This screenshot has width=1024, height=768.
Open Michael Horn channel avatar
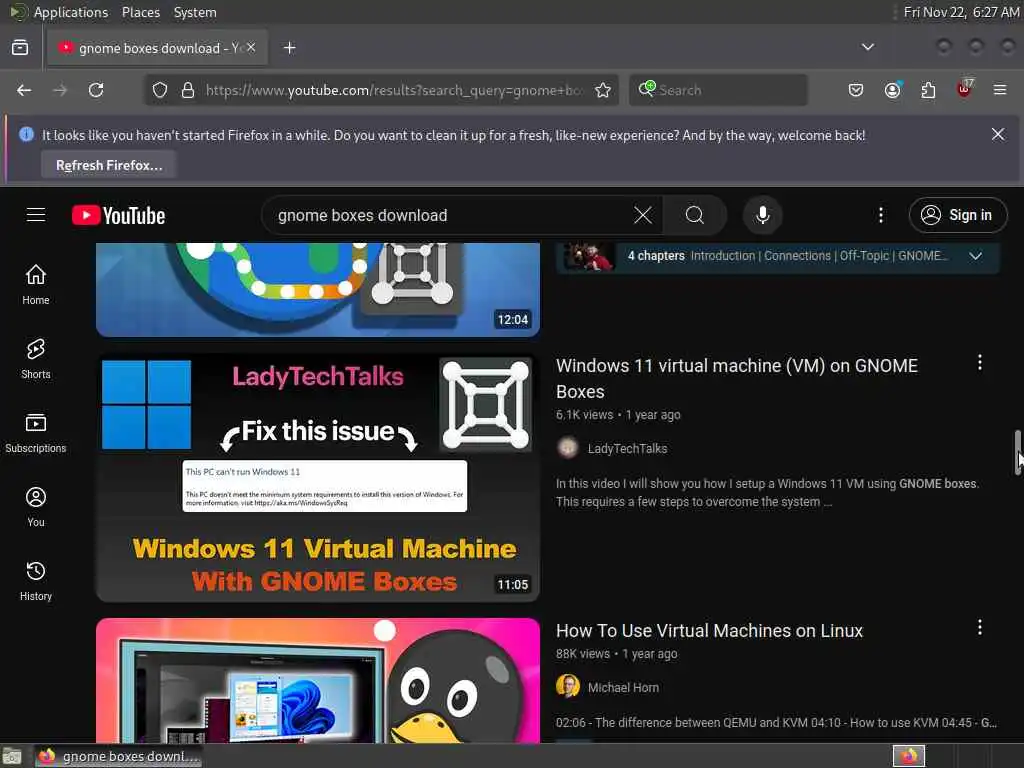click(568, 687)
